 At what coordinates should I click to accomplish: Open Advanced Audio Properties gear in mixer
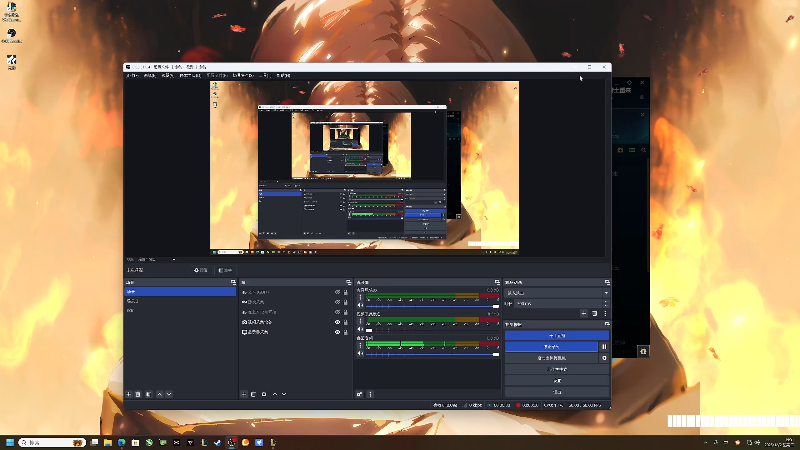pyautogui.click(x=359, y=394)
